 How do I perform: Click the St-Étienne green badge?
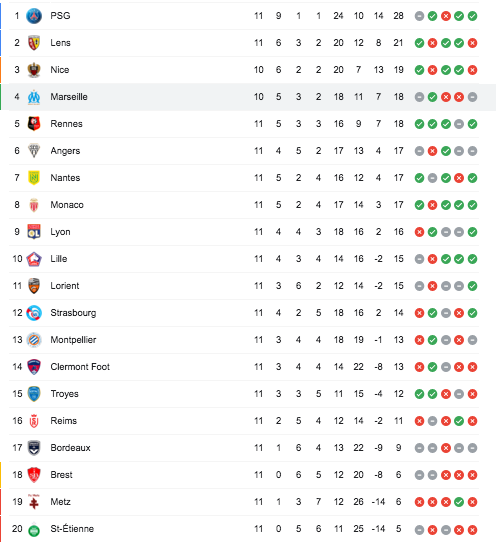(x=34, y=530)
